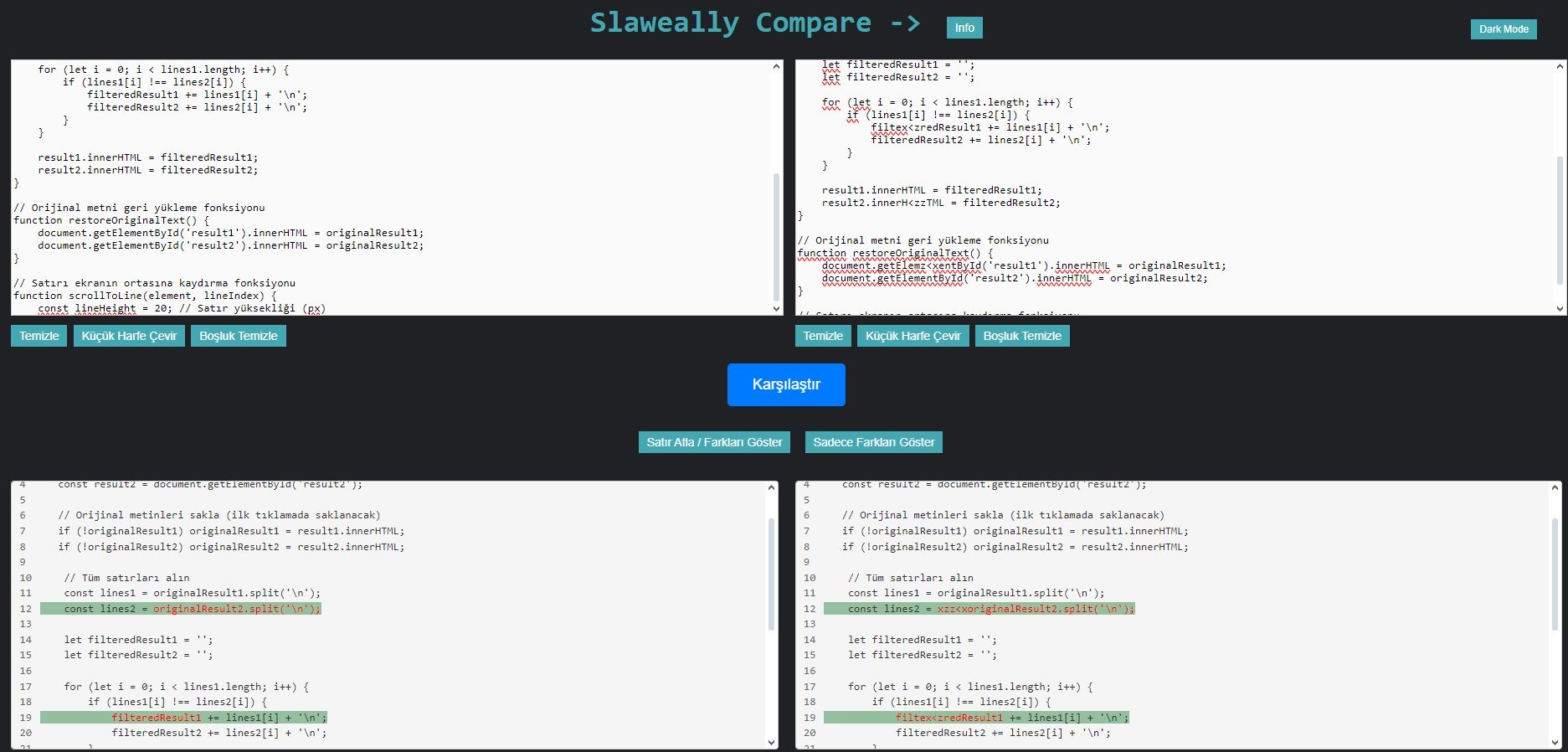Click right result scrollbar thumb
This screenshot has height=752, width=1568.
[x=1555, y=574]
